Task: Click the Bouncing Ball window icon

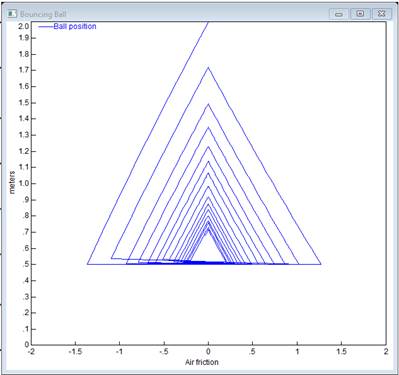Action: (12, 14)
